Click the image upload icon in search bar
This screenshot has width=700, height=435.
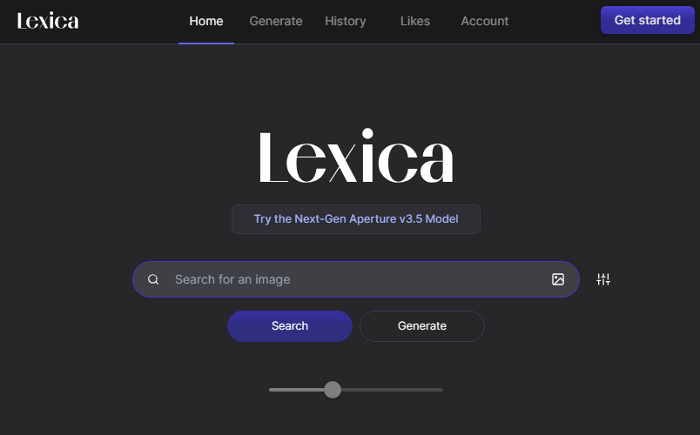pyautogui.click(x=558, y=279)
